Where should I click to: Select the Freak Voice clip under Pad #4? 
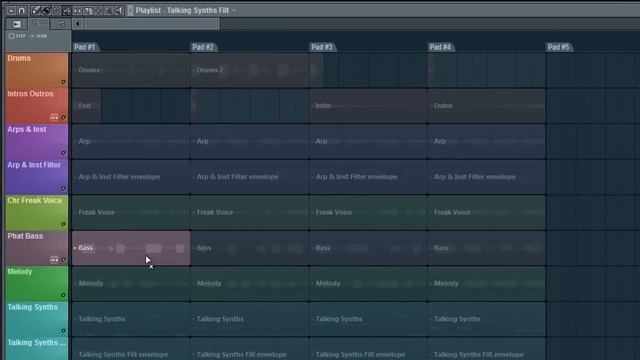tap(487, 213)
